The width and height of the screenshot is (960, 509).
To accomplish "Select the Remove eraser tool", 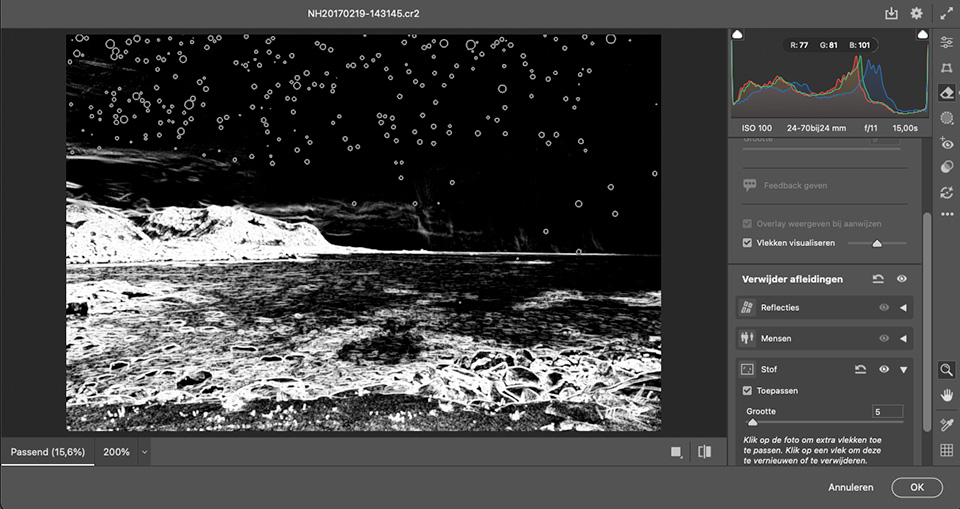I will 946,93.
